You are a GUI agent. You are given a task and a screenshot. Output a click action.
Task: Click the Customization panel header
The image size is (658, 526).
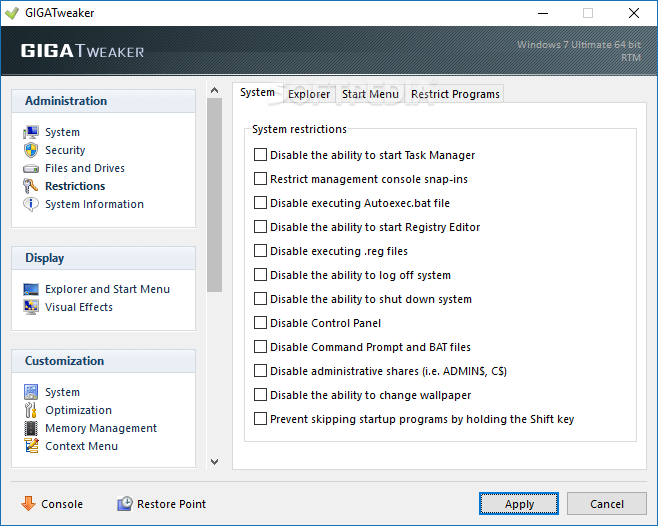click(x=103, y=361)
